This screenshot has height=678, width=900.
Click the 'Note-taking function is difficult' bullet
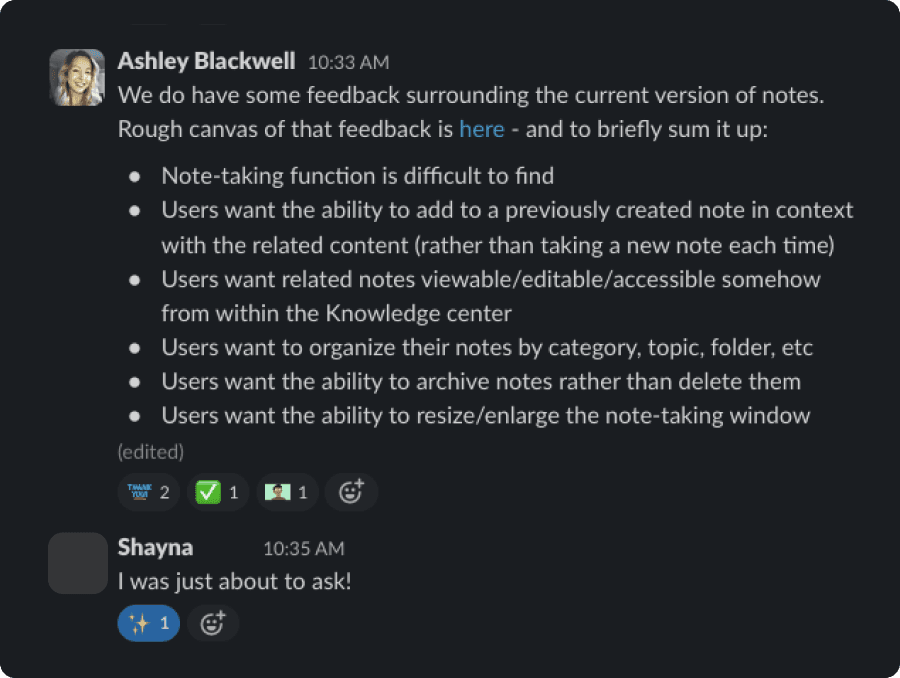pos(358,176)
